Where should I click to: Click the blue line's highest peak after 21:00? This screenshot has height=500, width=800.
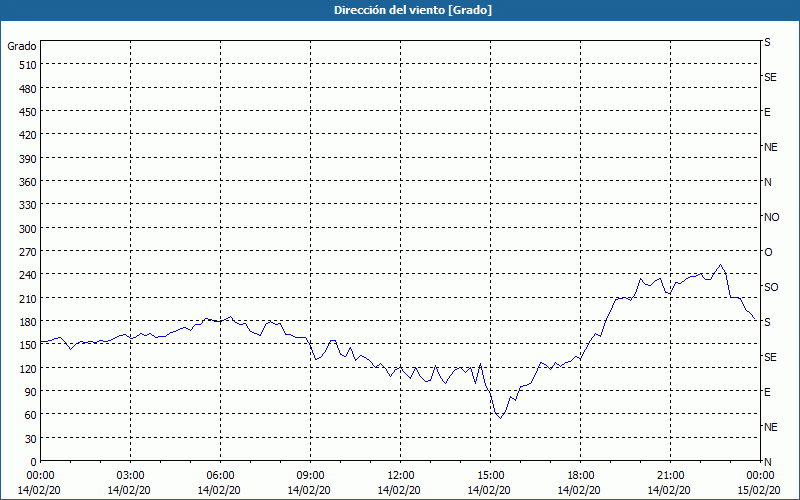point(720,265)
